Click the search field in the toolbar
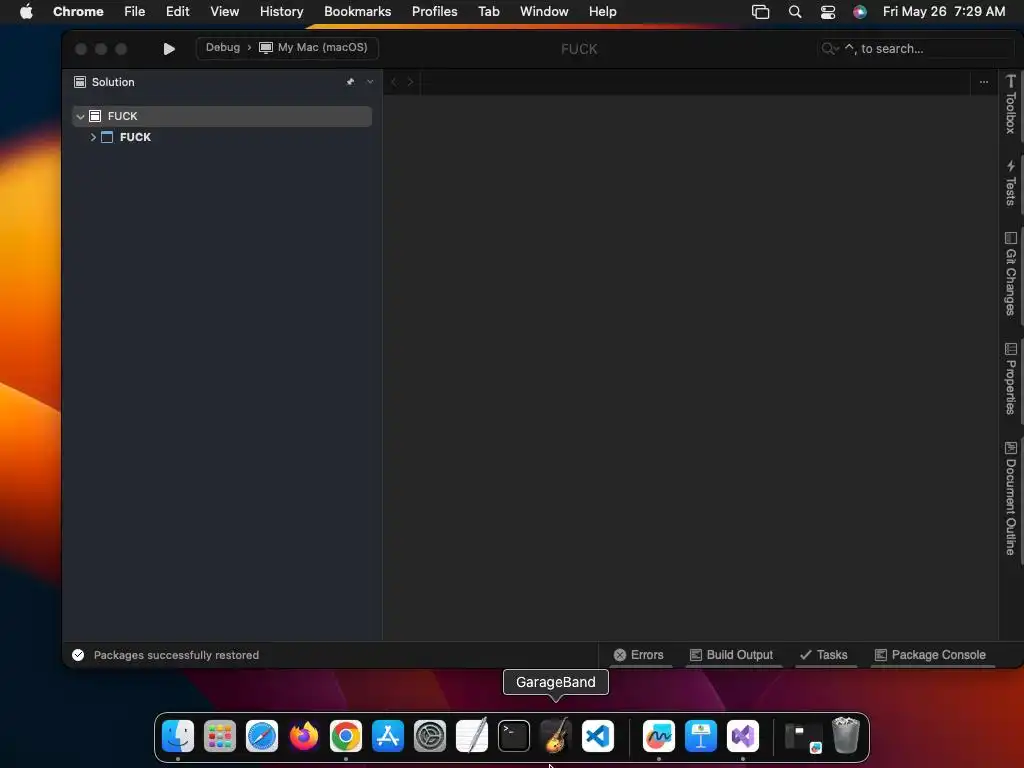Image resolution: width=1024 pixels, height=768 pixels. tap(914, 49)
